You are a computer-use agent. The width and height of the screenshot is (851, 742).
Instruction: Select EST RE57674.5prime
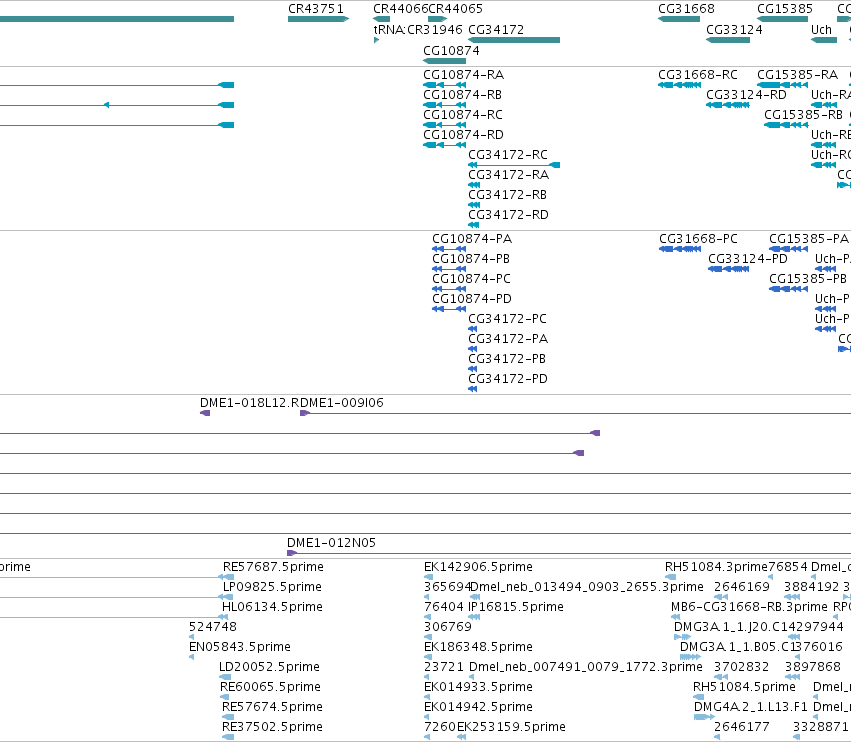(x=272, y=707)
